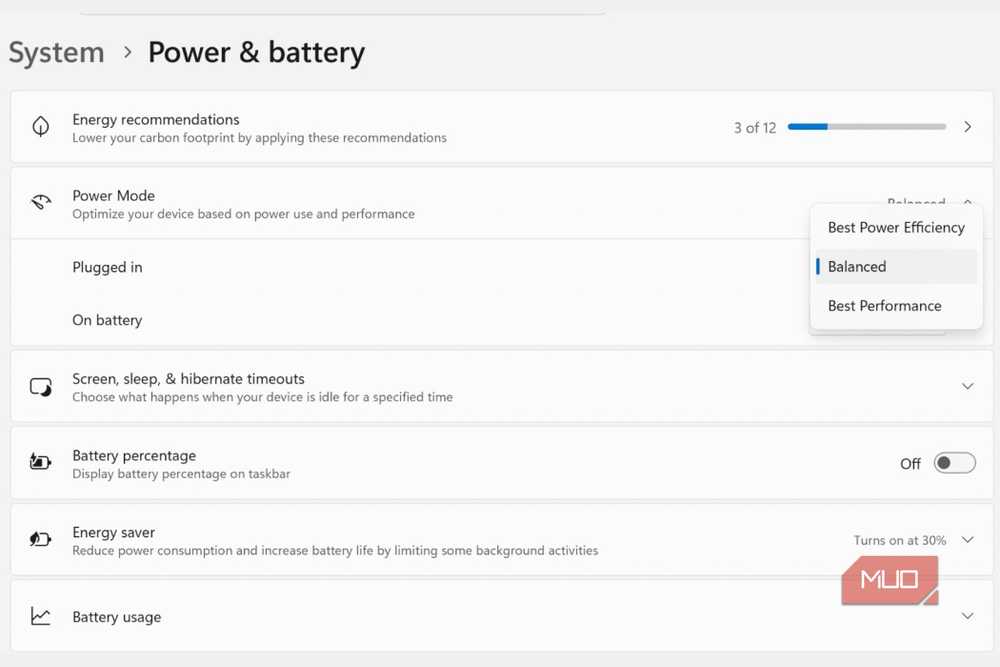Image resolution: width=1000 pixels, height=667 pixels.
Task: Click the breadcrumb arrow after System
Action: click(x=128, y=52)
